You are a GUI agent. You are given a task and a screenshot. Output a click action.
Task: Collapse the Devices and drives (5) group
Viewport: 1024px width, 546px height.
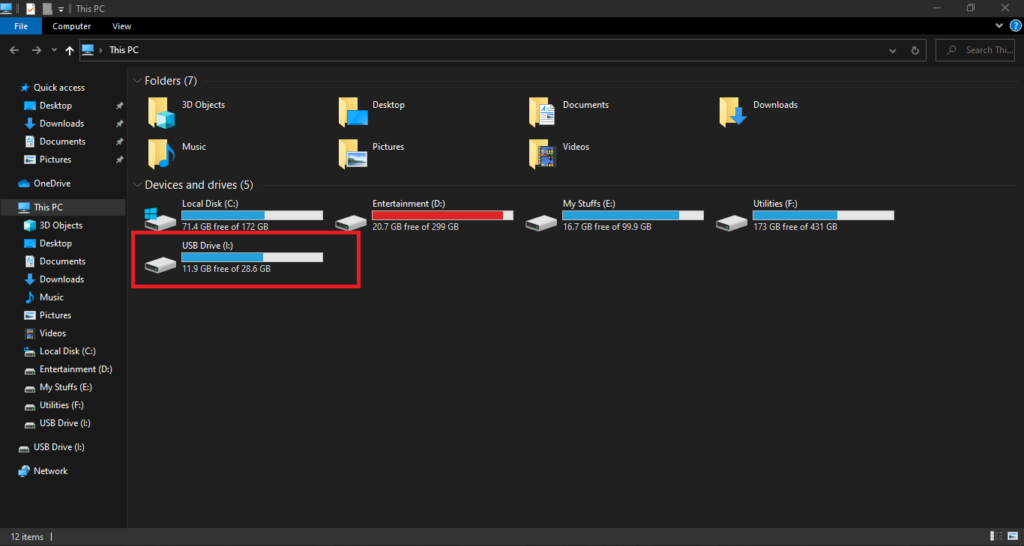(x=137, y=185)
